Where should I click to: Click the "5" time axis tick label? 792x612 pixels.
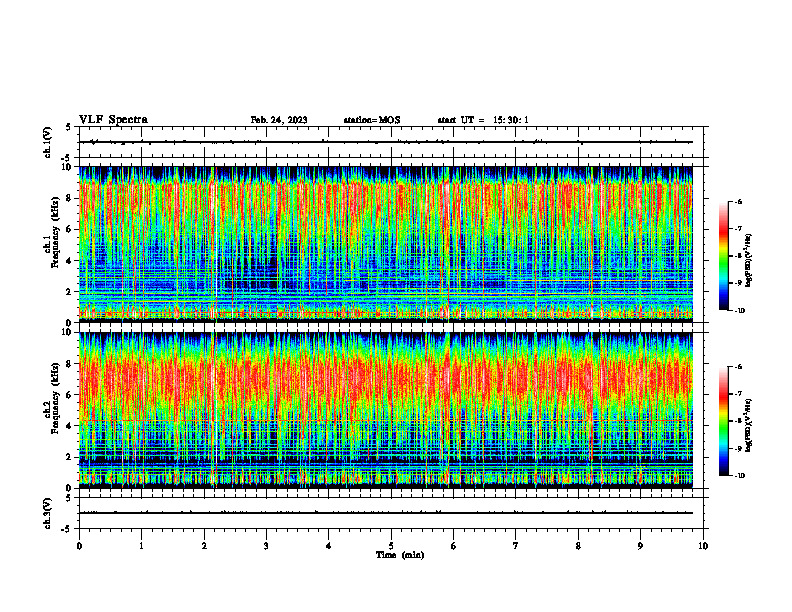point(391,546)
